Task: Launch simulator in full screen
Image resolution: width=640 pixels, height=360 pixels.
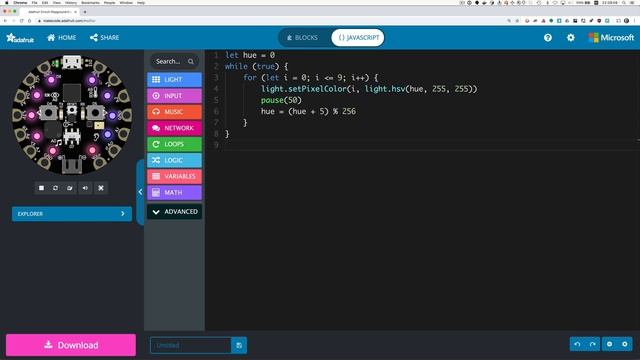Action: click(101, 188)
